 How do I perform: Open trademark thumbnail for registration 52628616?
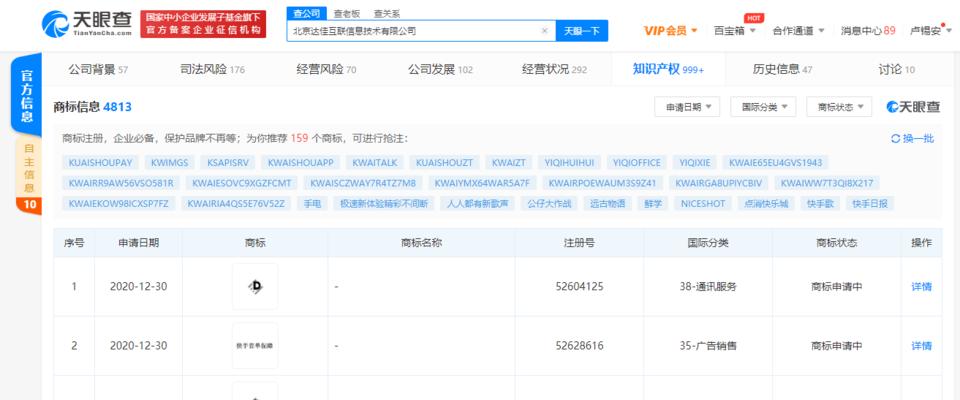(255, 345)
